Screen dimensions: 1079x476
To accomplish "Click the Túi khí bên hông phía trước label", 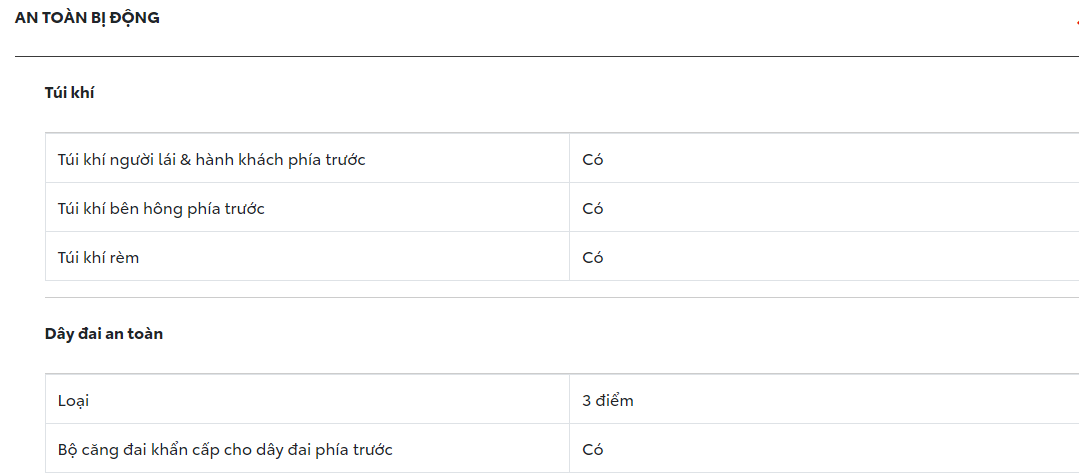I will pos(161,208).
